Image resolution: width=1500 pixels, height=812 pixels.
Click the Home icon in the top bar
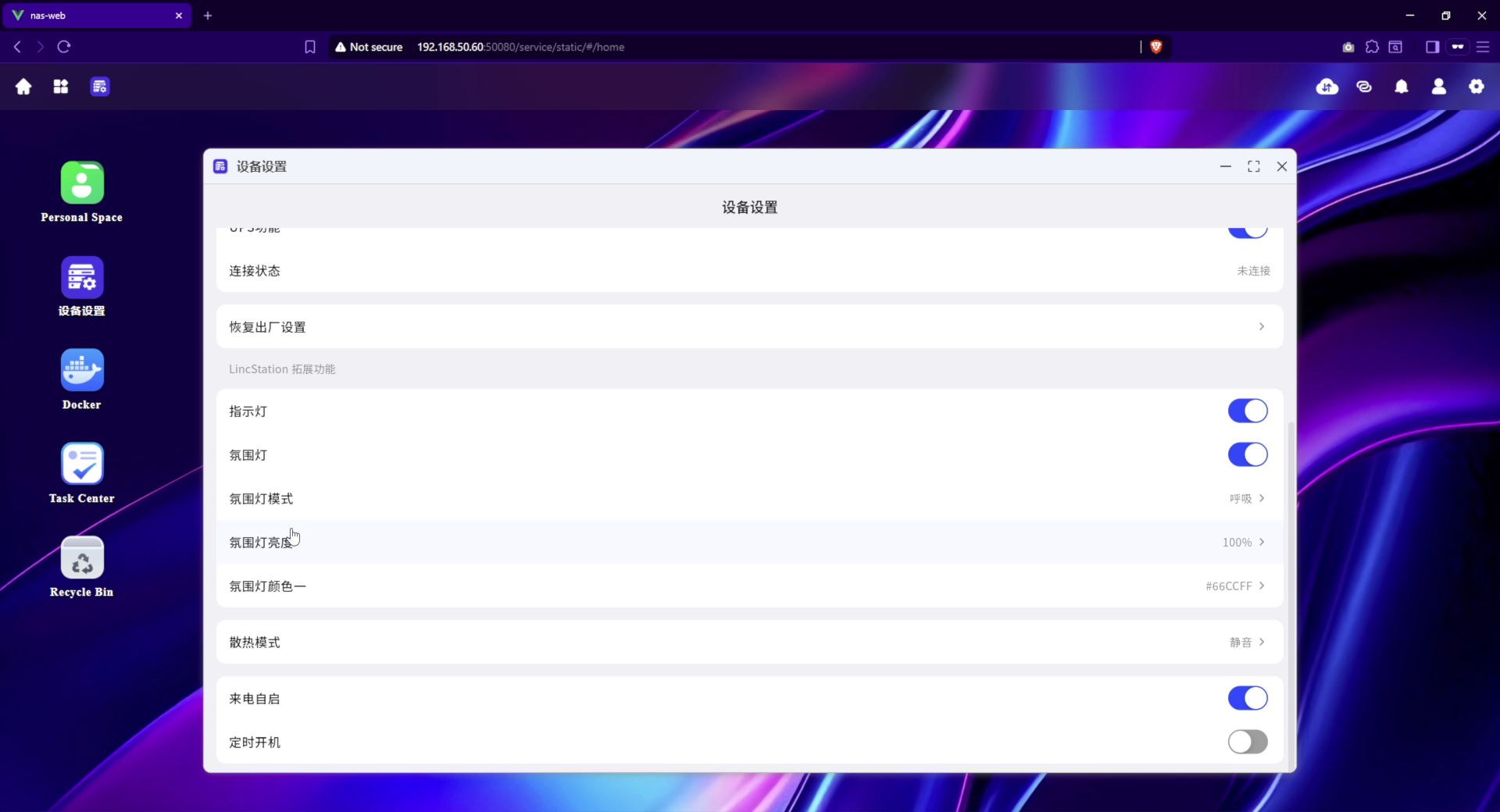tap(23, 87)
